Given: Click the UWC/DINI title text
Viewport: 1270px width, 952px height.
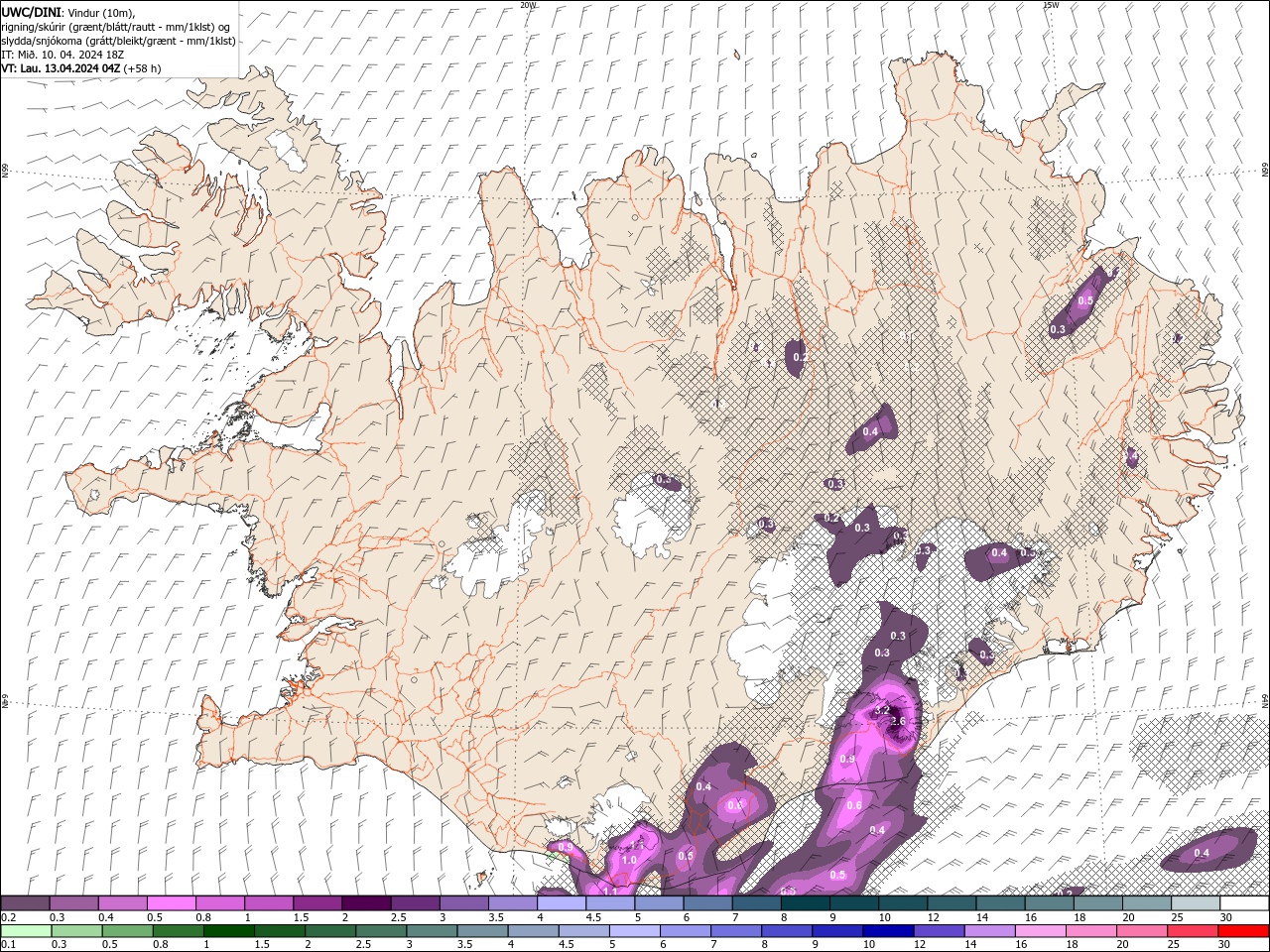Looking at the screenshot, I should pos(32,11).
